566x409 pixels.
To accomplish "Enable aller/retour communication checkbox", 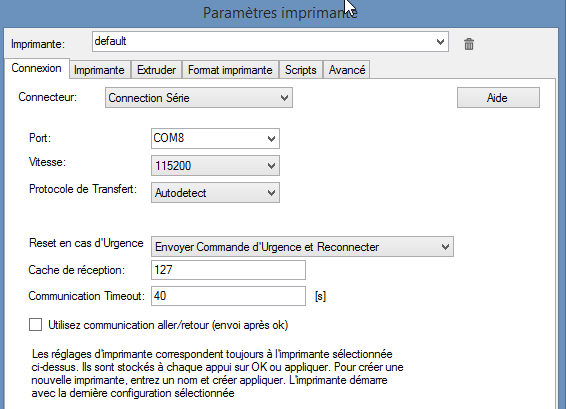I will point(35,325).
